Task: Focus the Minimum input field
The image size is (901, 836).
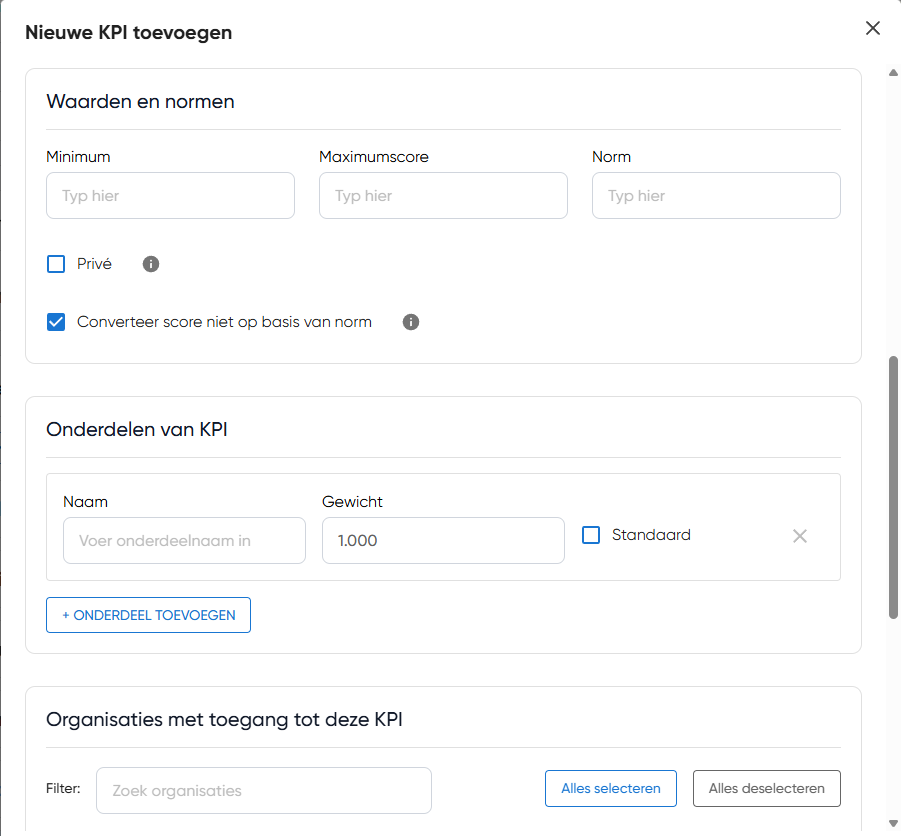Action: pos(170,196)
